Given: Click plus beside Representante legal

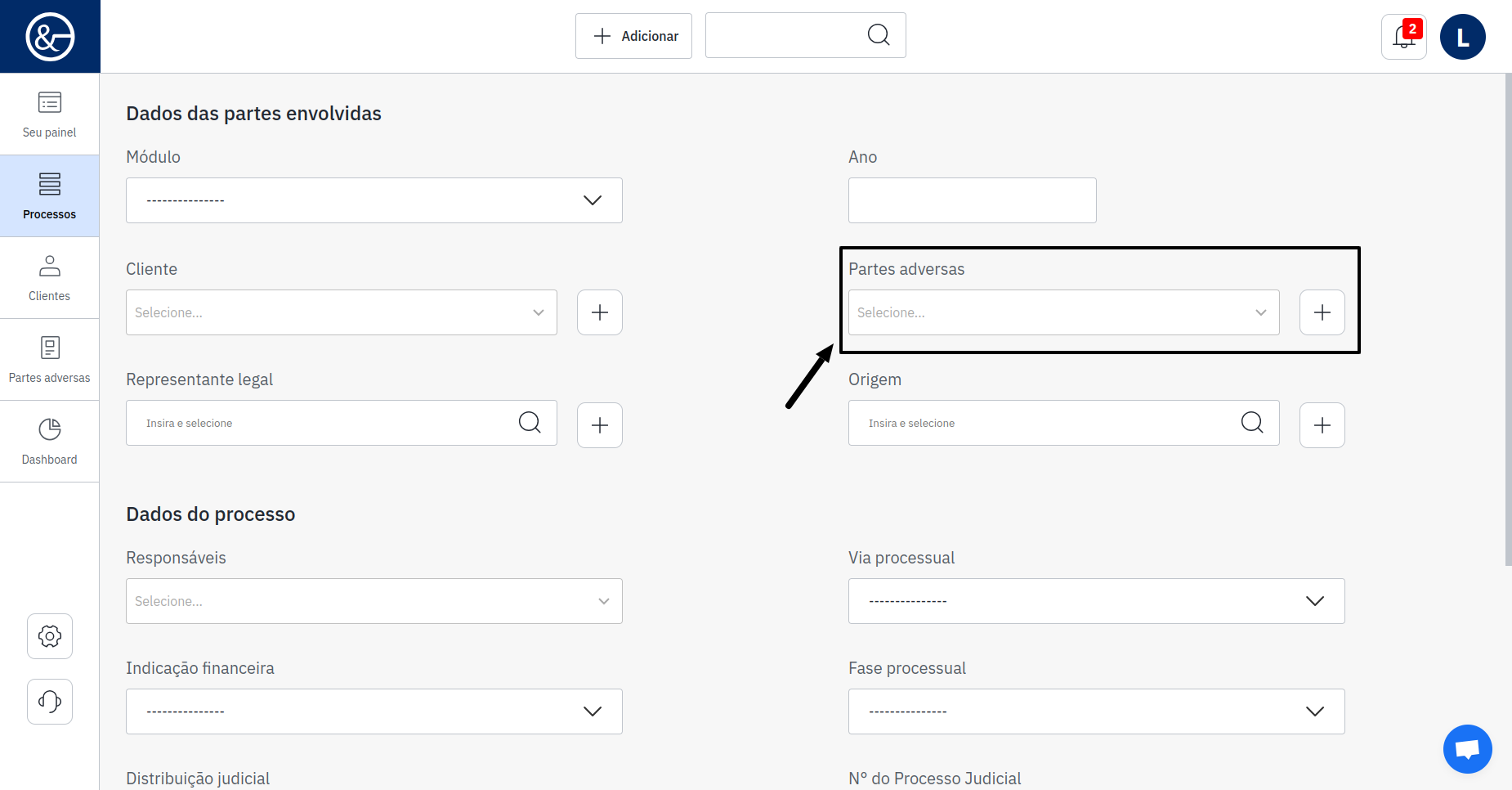Looking at the screenshot, I should click(x=600, y=425).
